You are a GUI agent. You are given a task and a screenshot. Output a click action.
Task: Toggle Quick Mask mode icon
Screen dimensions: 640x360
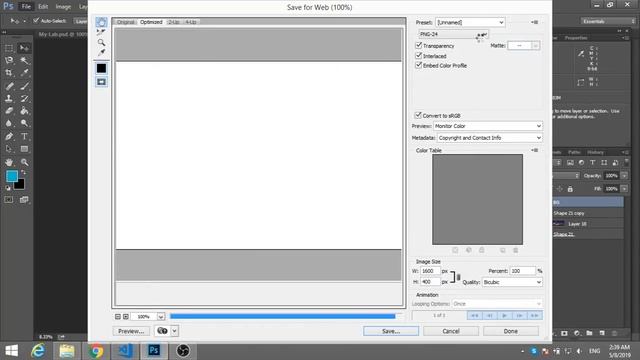point(9,200)
